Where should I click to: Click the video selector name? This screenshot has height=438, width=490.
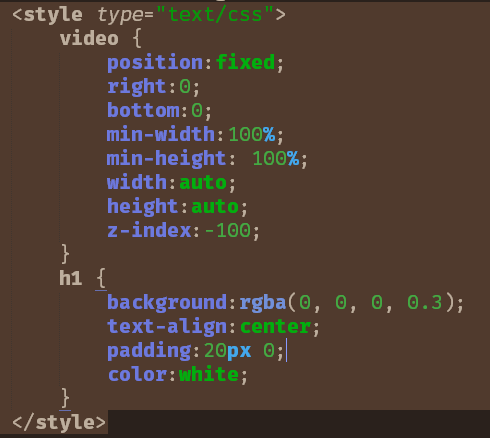pyautogui.click(x=89, y=39)
